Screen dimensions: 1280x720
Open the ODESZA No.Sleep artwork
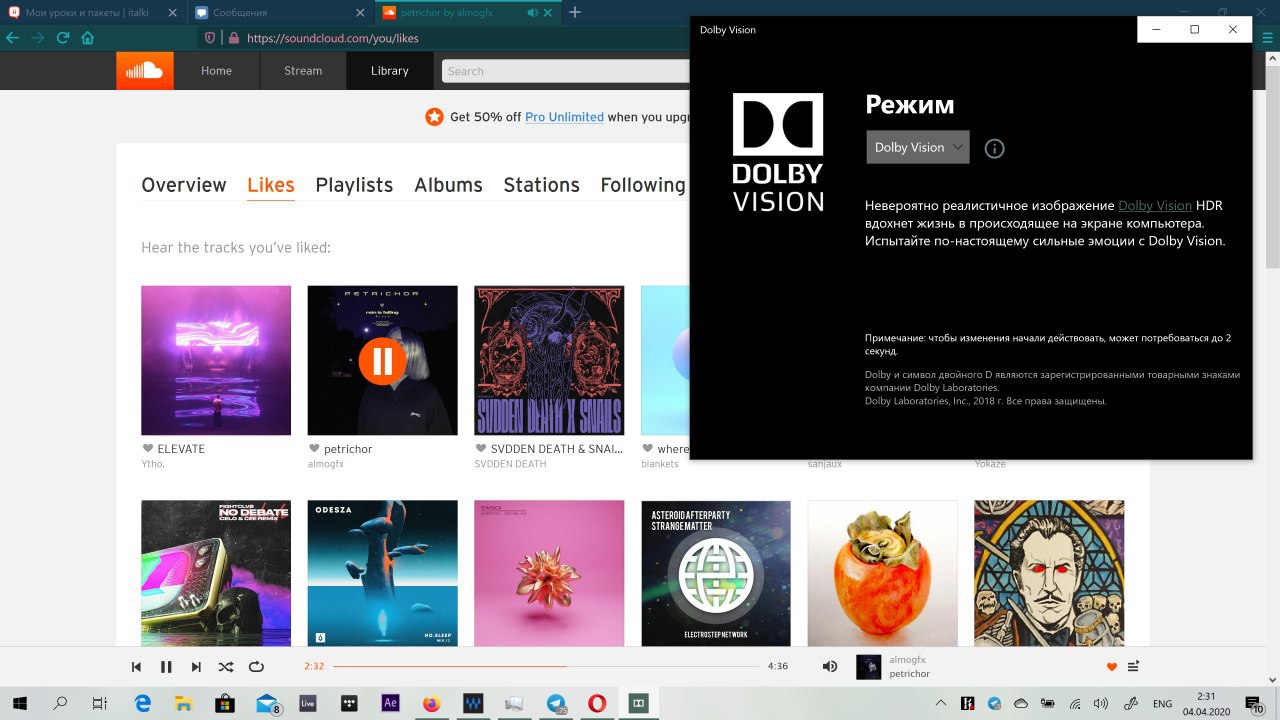click(x=382, y=573)
